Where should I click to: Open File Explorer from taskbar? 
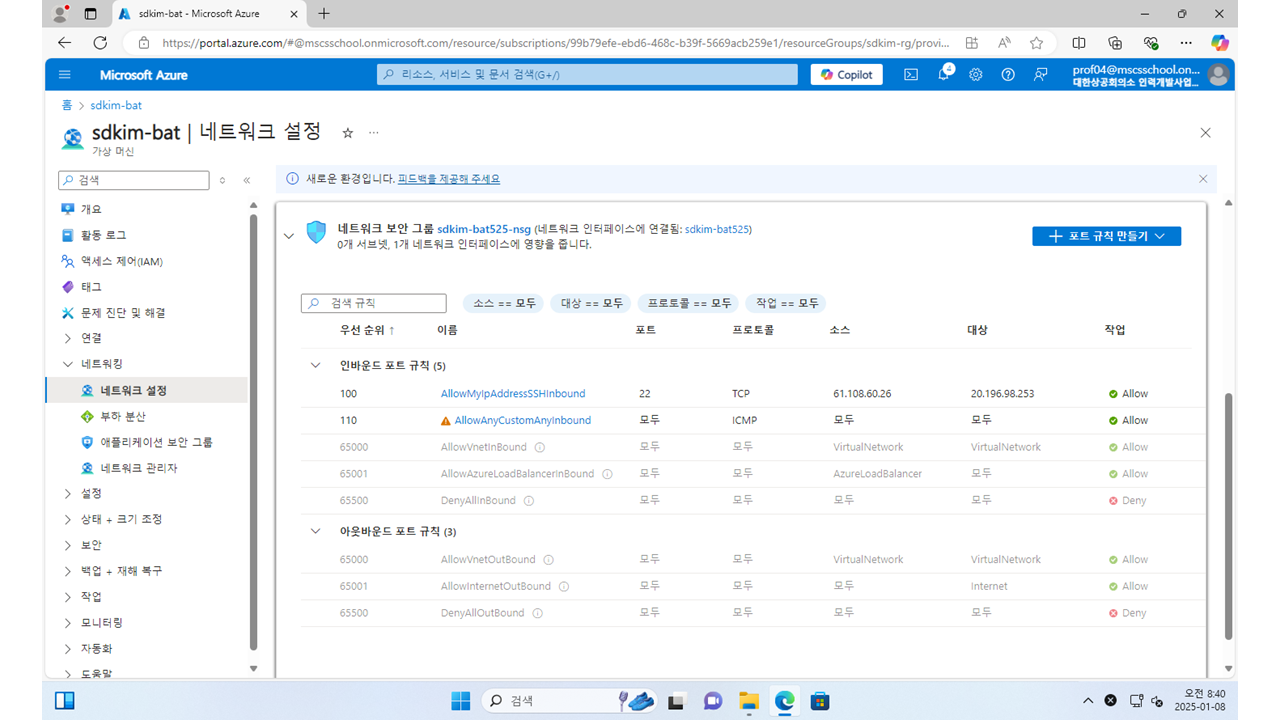coord(749,700)
